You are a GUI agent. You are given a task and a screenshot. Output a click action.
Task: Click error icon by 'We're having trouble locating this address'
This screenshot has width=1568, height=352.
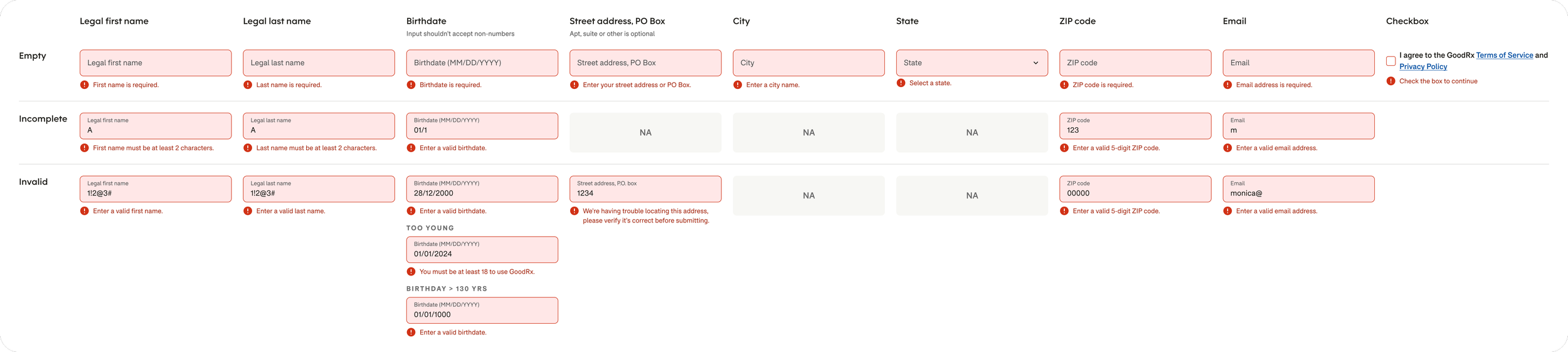pos(574,211)
